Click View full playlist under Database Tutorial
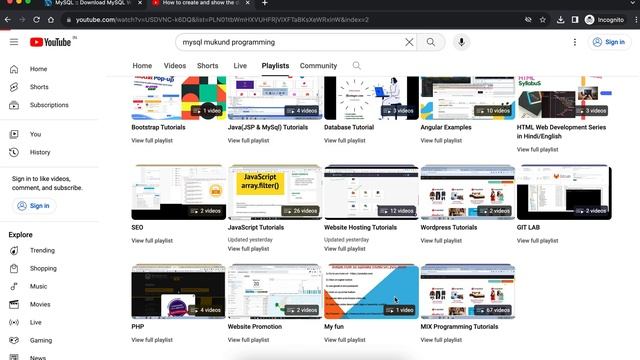Image resolution: width=640 pixels, height=360 pixels. click(344, 140)
